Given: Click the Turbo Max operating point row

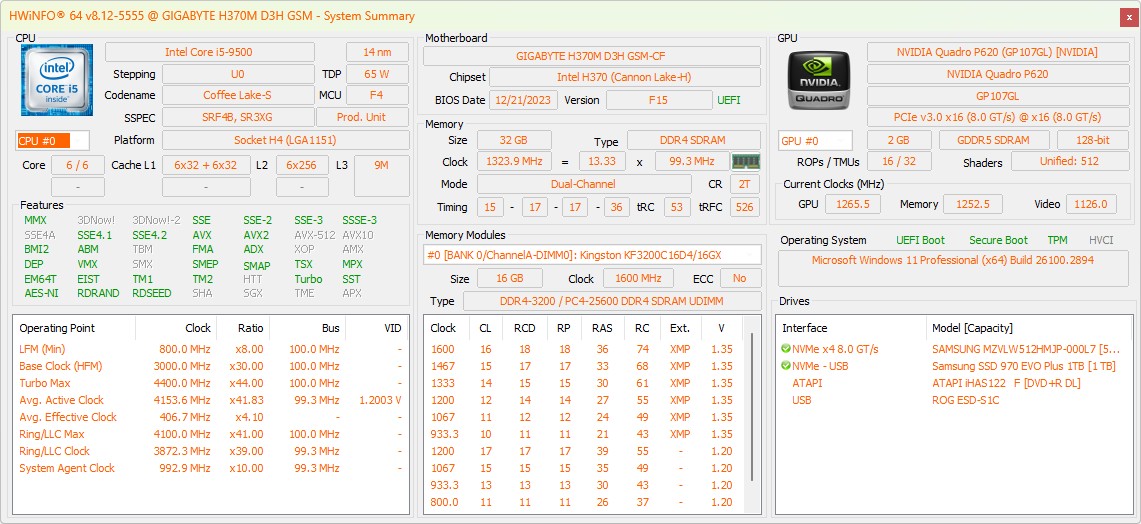Looking at the screenshot, I should (210, 383).
